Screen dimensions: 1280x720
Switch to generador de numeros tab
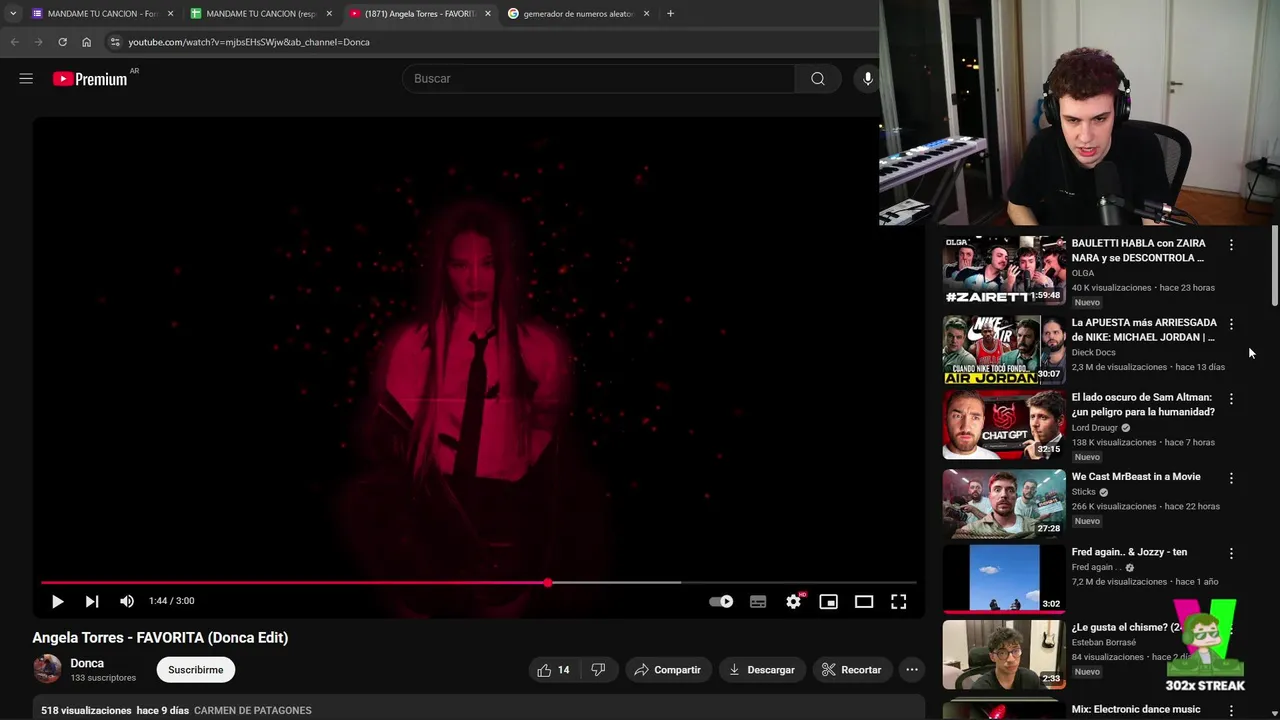(579, 14)
